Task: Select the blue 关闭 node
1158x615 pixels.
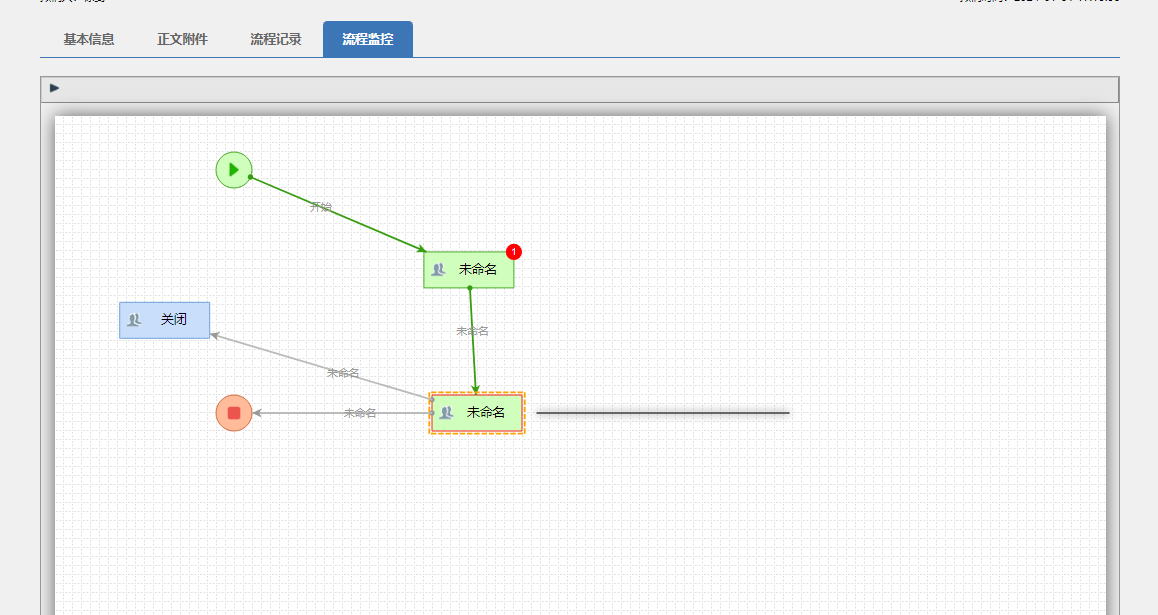Action: point(165,320)
